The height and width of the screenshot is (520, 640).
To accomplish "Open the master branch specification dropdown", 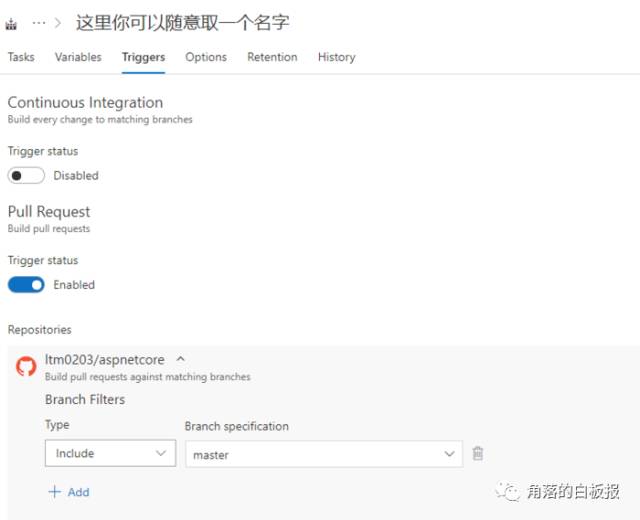I will pyautogui.click(x=324, y=454).
